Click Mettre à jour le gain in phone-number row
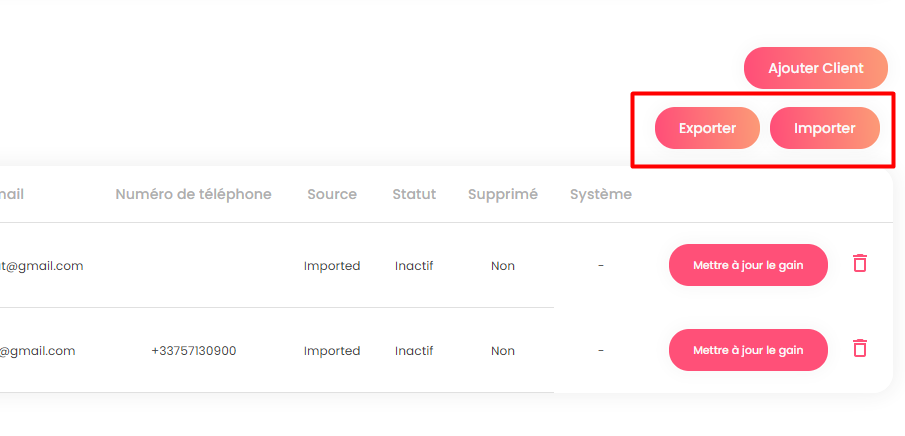This screenshot has width=905, height=436. coord(748,350)
